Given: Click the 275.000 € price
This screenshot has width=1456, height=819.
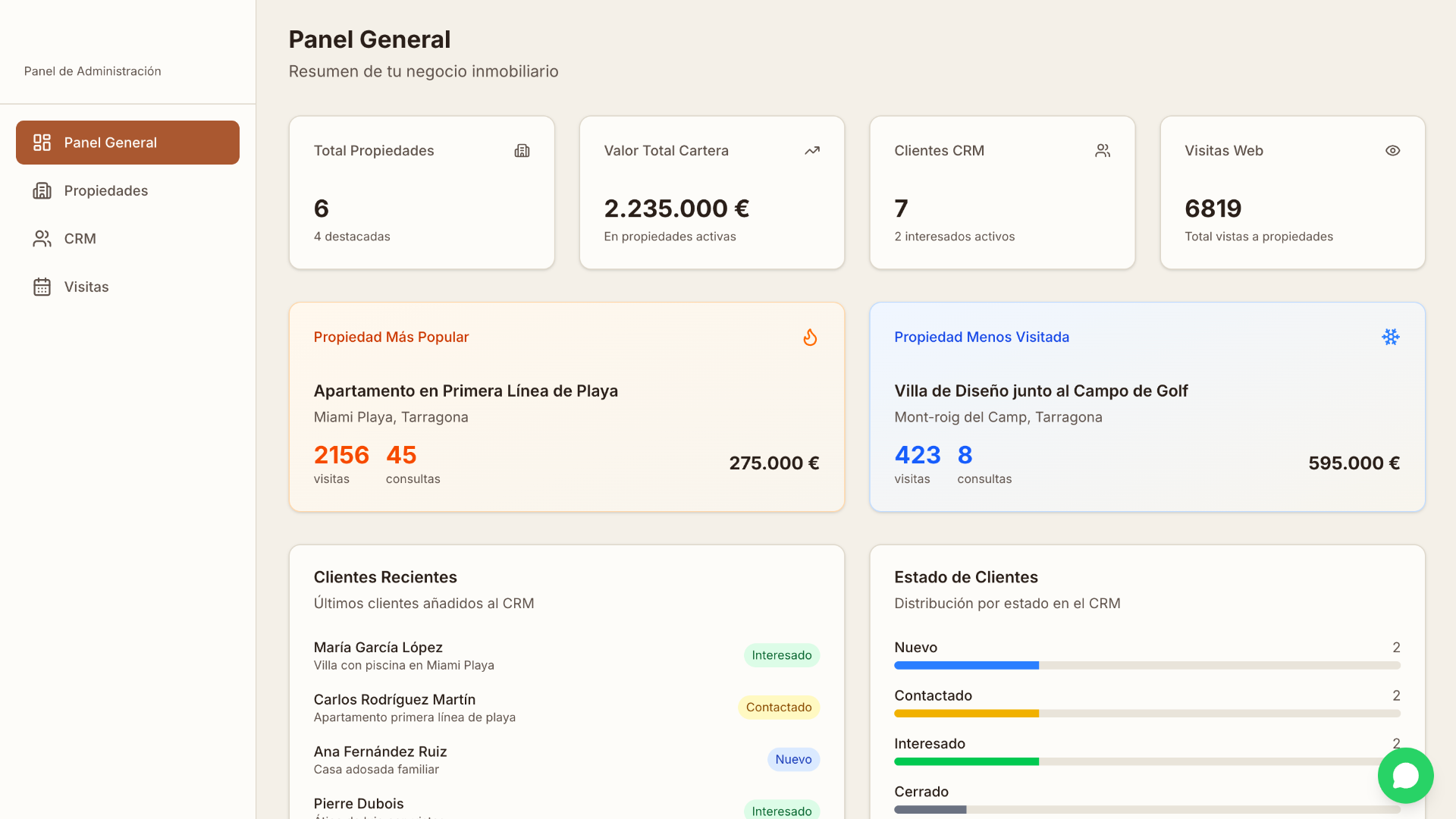Looking at the screenshot, I should 774,463.
